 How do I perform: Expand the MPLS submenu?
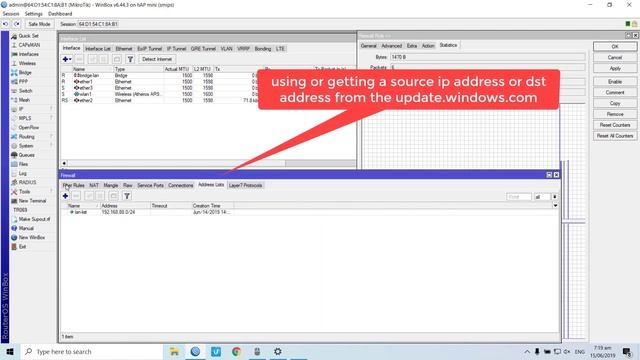coord(51,118)
